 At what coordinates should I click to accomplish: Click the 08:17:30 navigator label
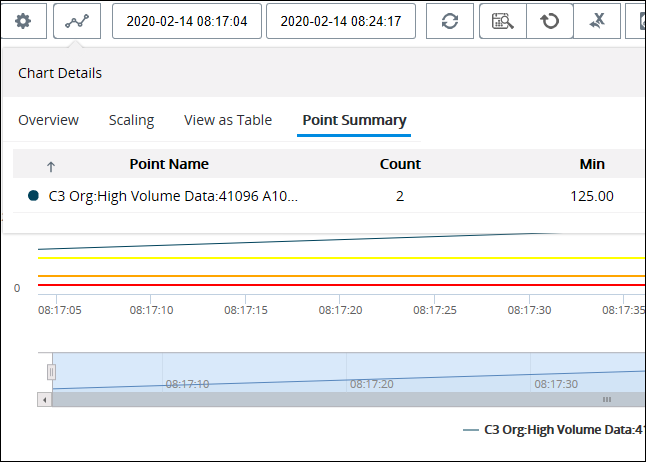(x=556, y=384)
